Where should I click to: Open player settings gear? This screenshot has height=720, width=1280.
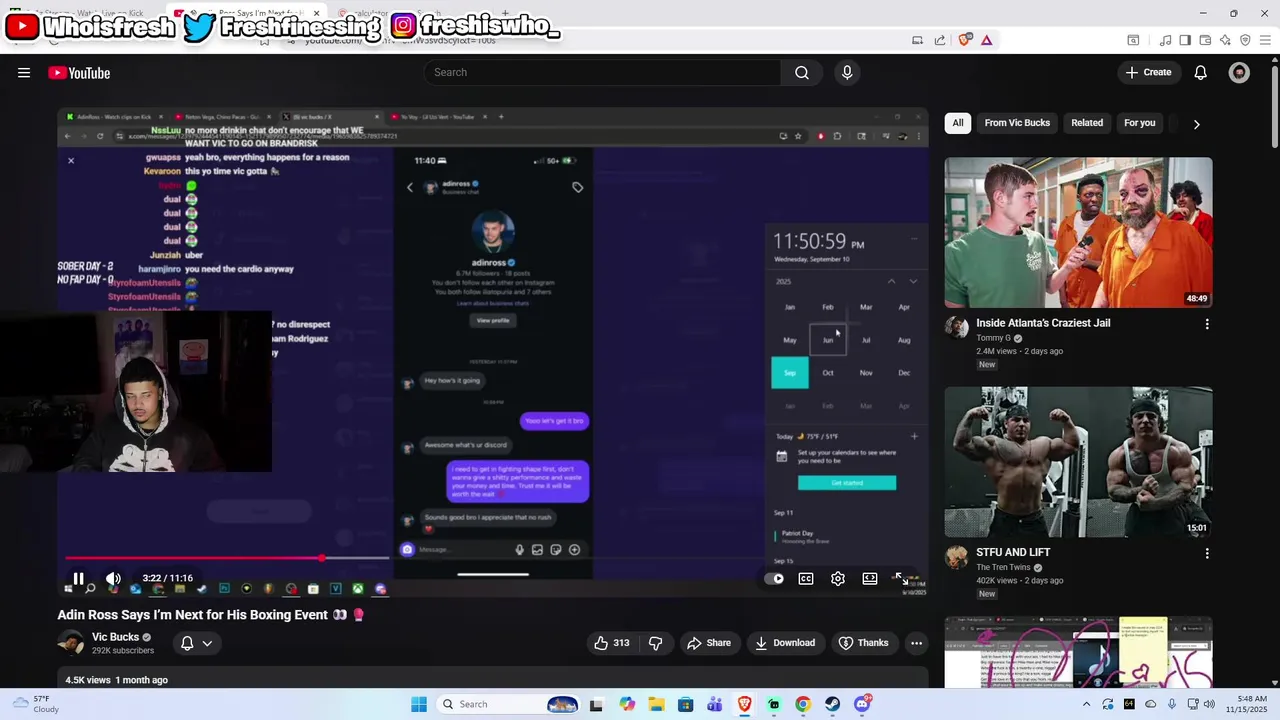(x=838, y=578)
